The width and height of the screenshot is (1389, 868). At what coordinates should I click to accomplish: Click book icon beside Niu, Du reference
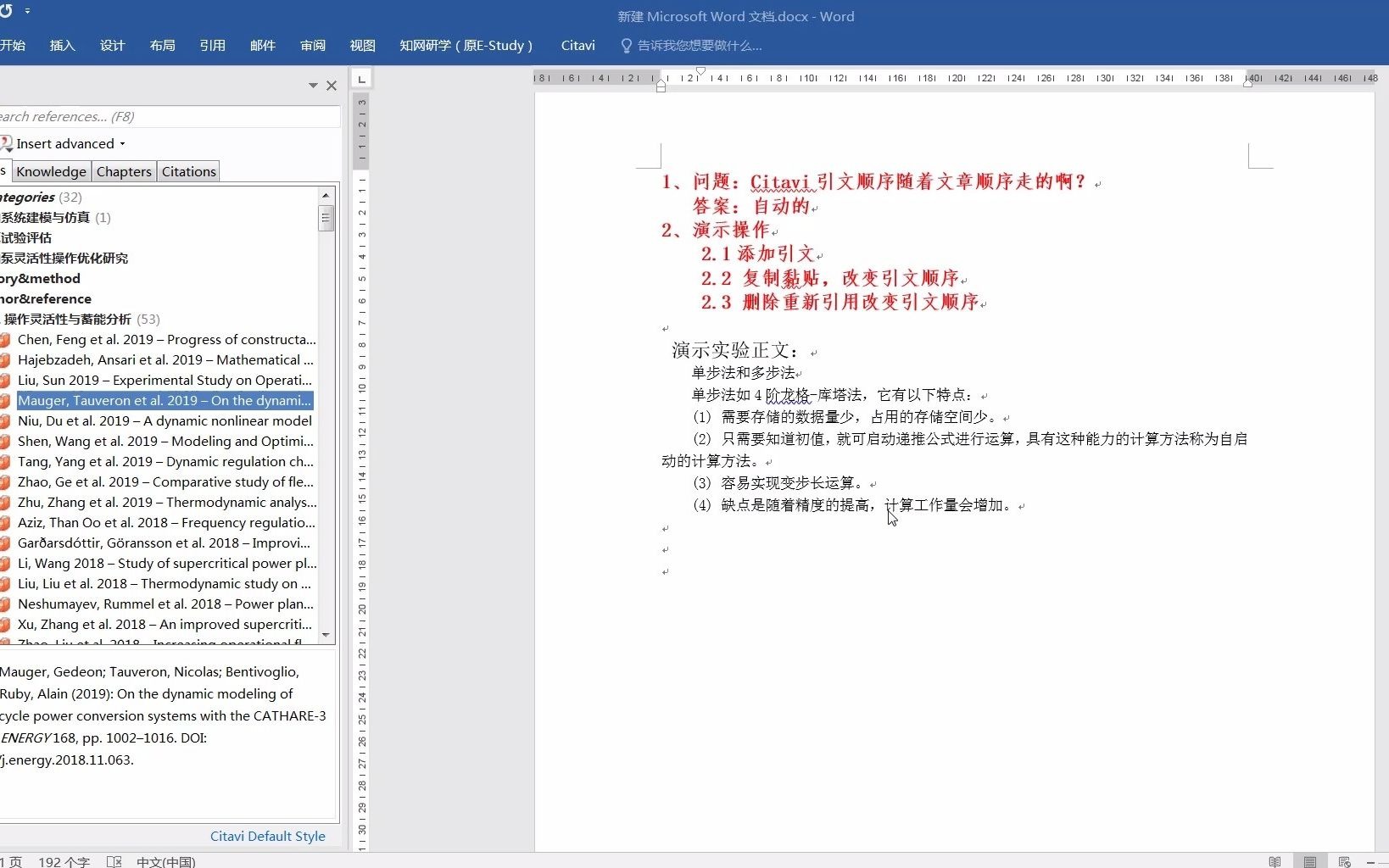(5, 421)
